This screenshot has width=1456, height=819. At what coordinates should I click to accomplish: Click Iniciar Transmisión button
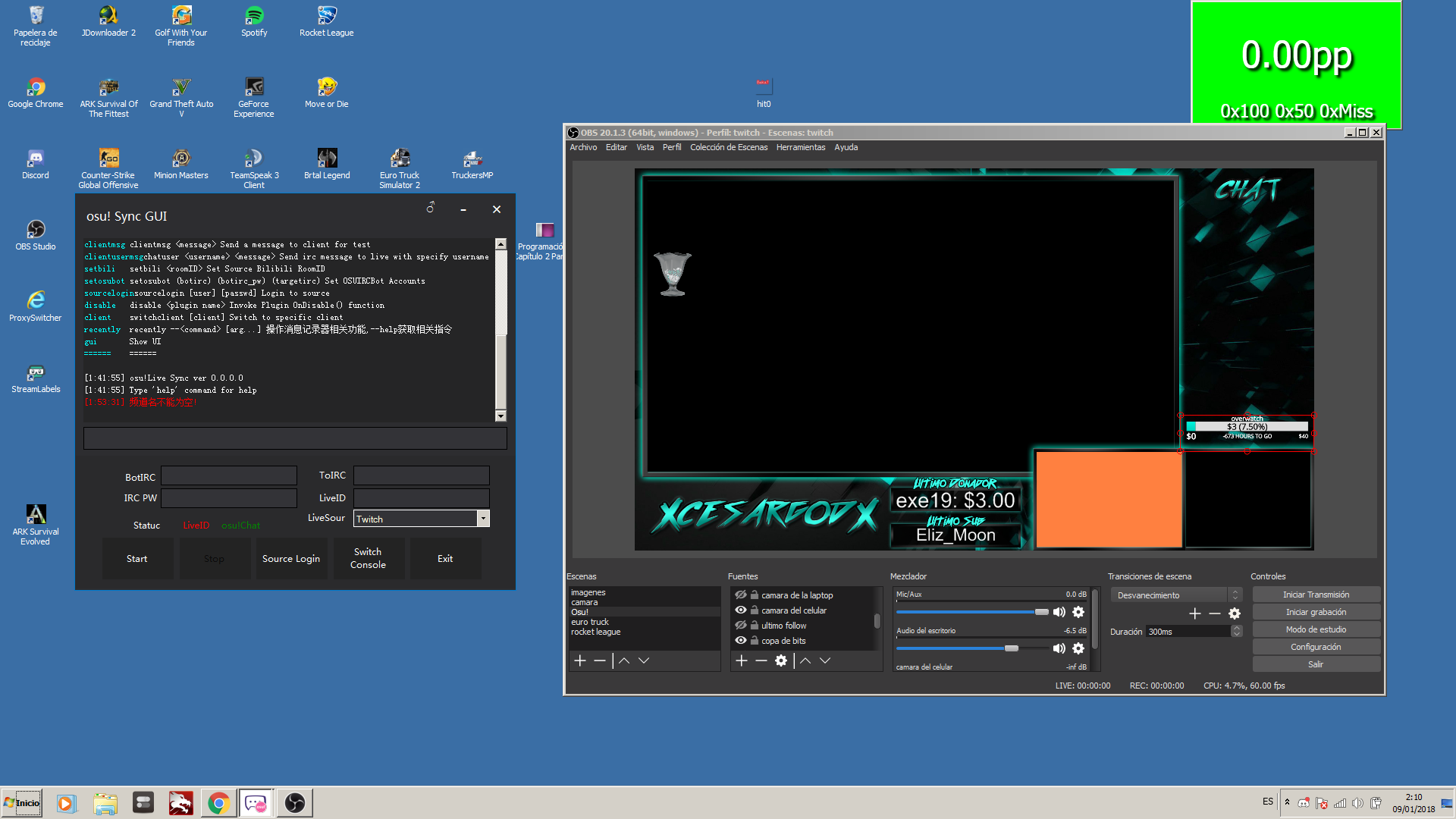tap(1316, 595)
